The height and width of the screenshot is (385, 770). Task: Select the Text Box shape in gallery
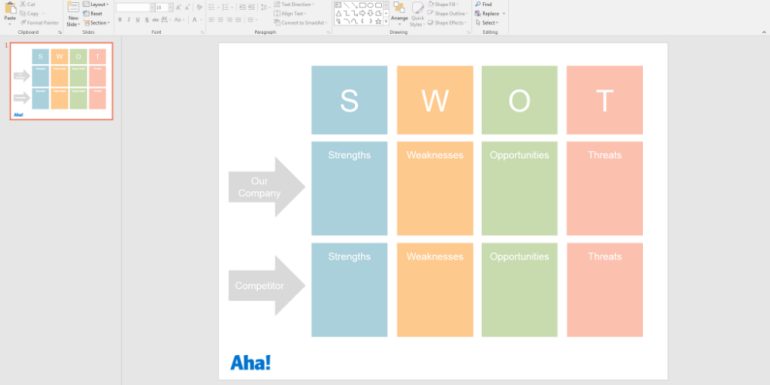point(338,5)
